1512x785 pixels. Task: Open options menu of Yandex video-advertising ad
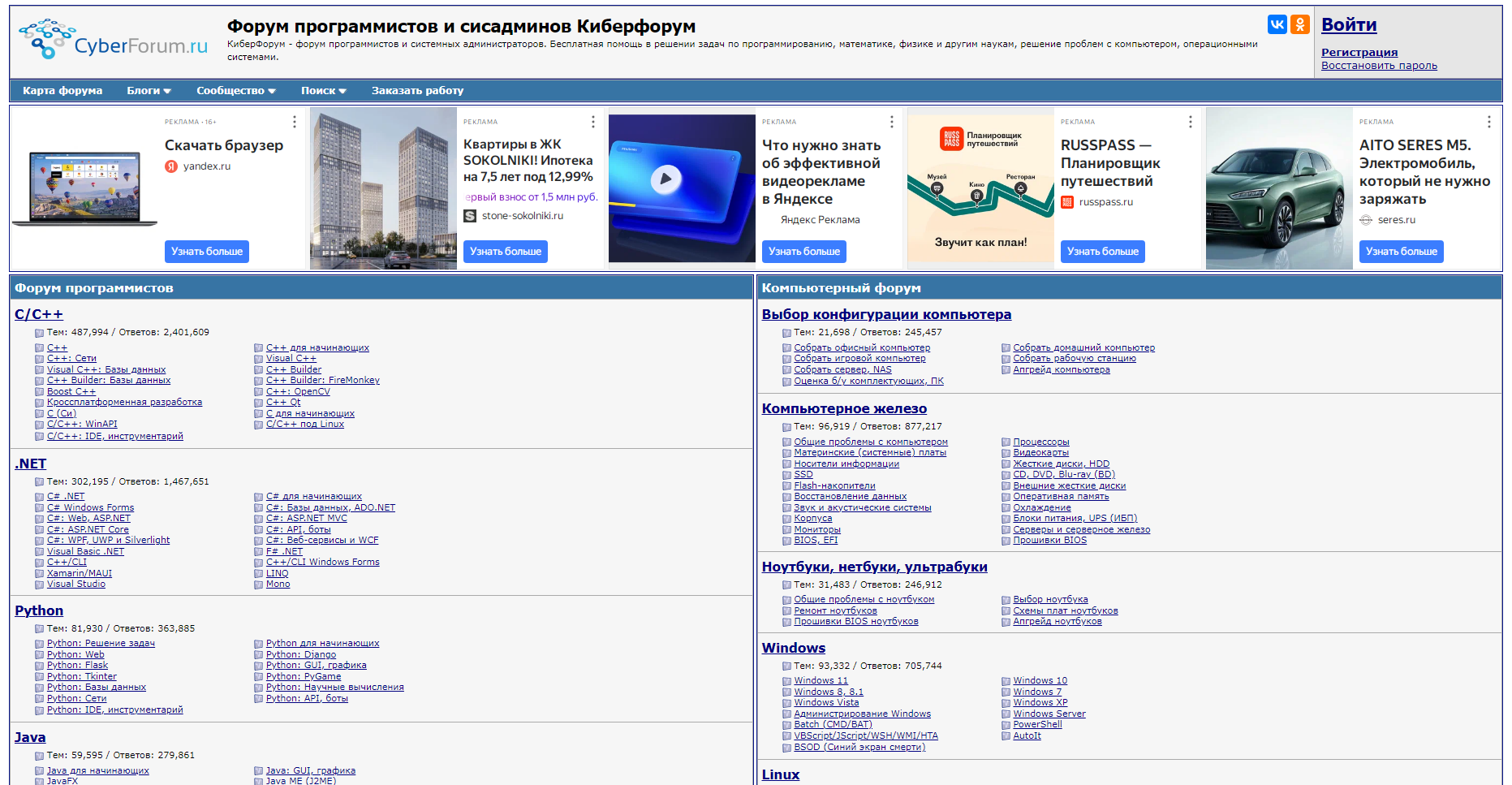[x=892, y=122]
